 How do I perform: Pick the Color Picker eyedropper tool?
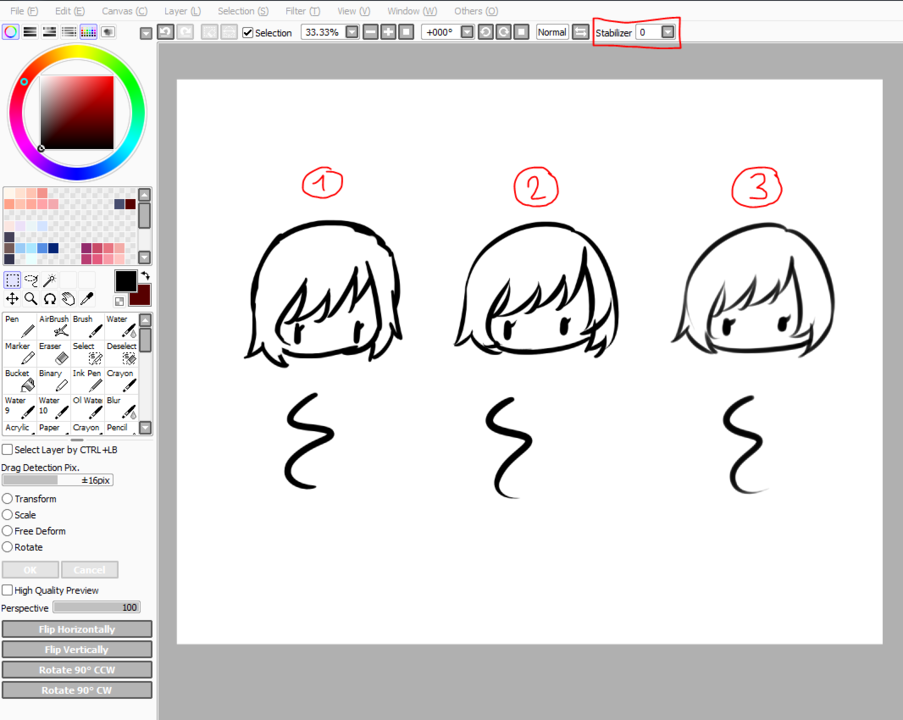point(88,299)
